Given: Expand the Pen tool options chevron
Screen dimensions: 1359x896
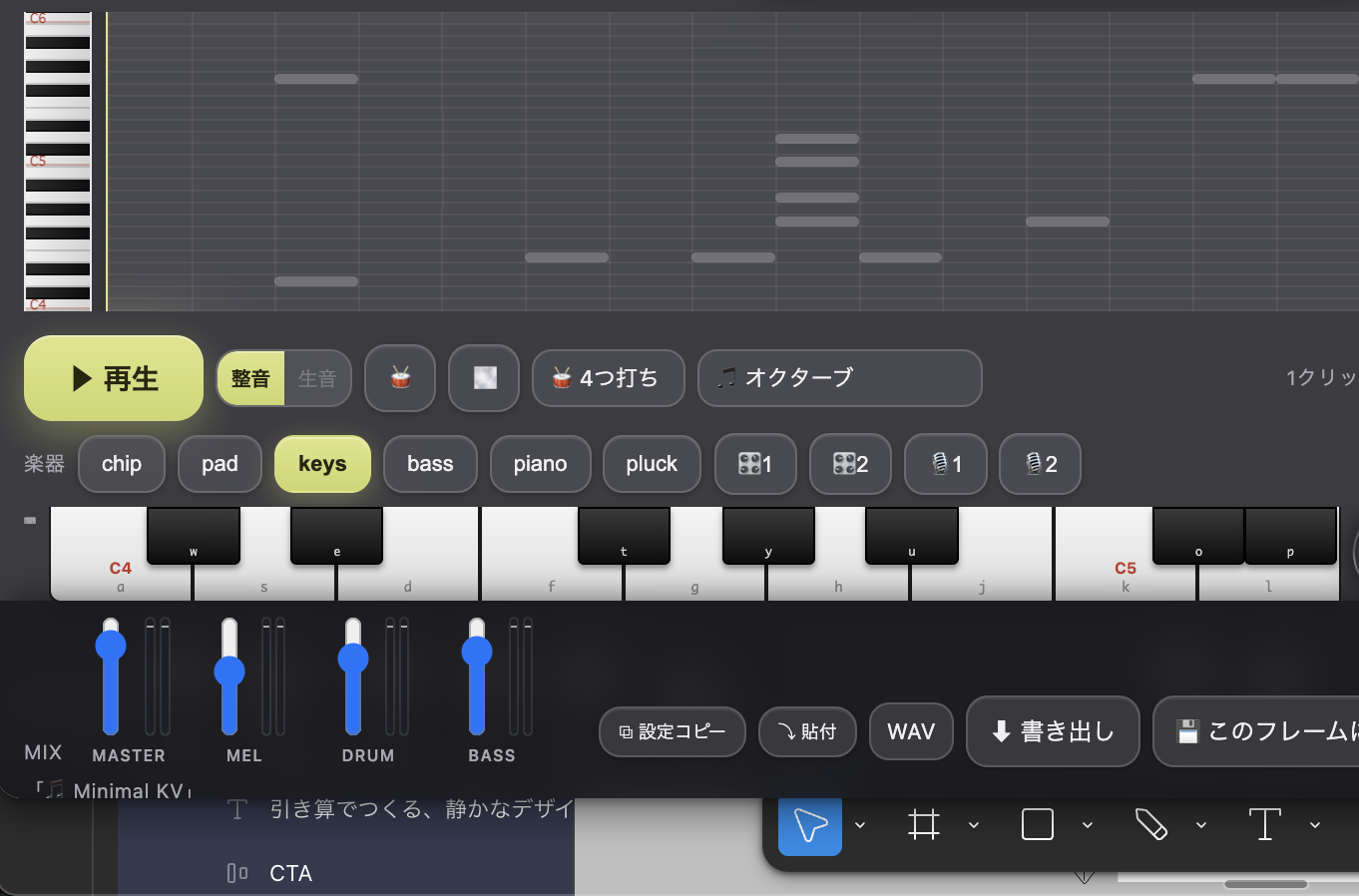Looking at the screenshot, I should pos(1201,825).
